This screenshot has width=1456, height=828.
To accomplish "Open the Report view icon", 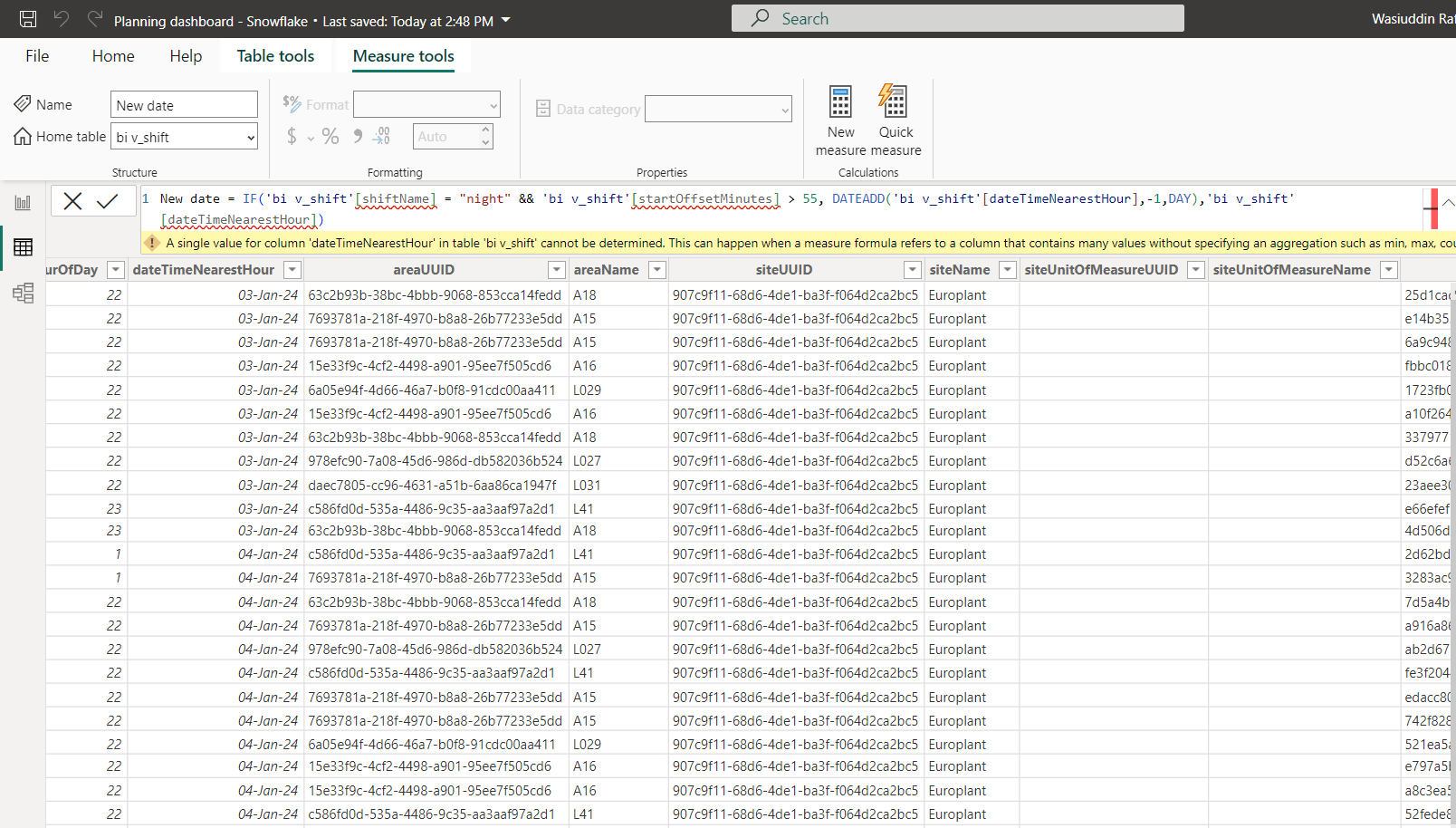I will point(23,203).
